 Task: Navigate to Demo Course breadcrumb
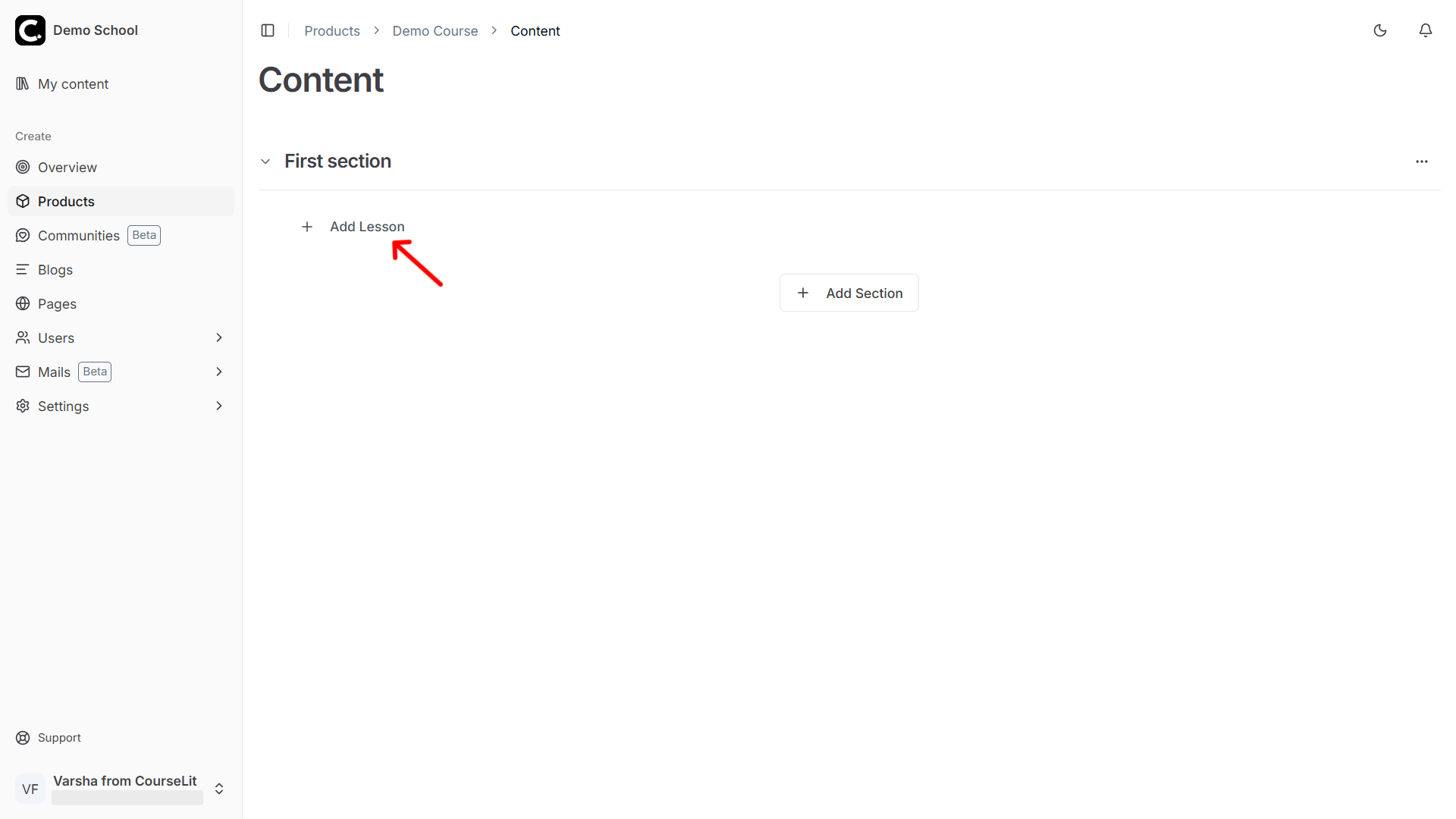tap(435, 31)
